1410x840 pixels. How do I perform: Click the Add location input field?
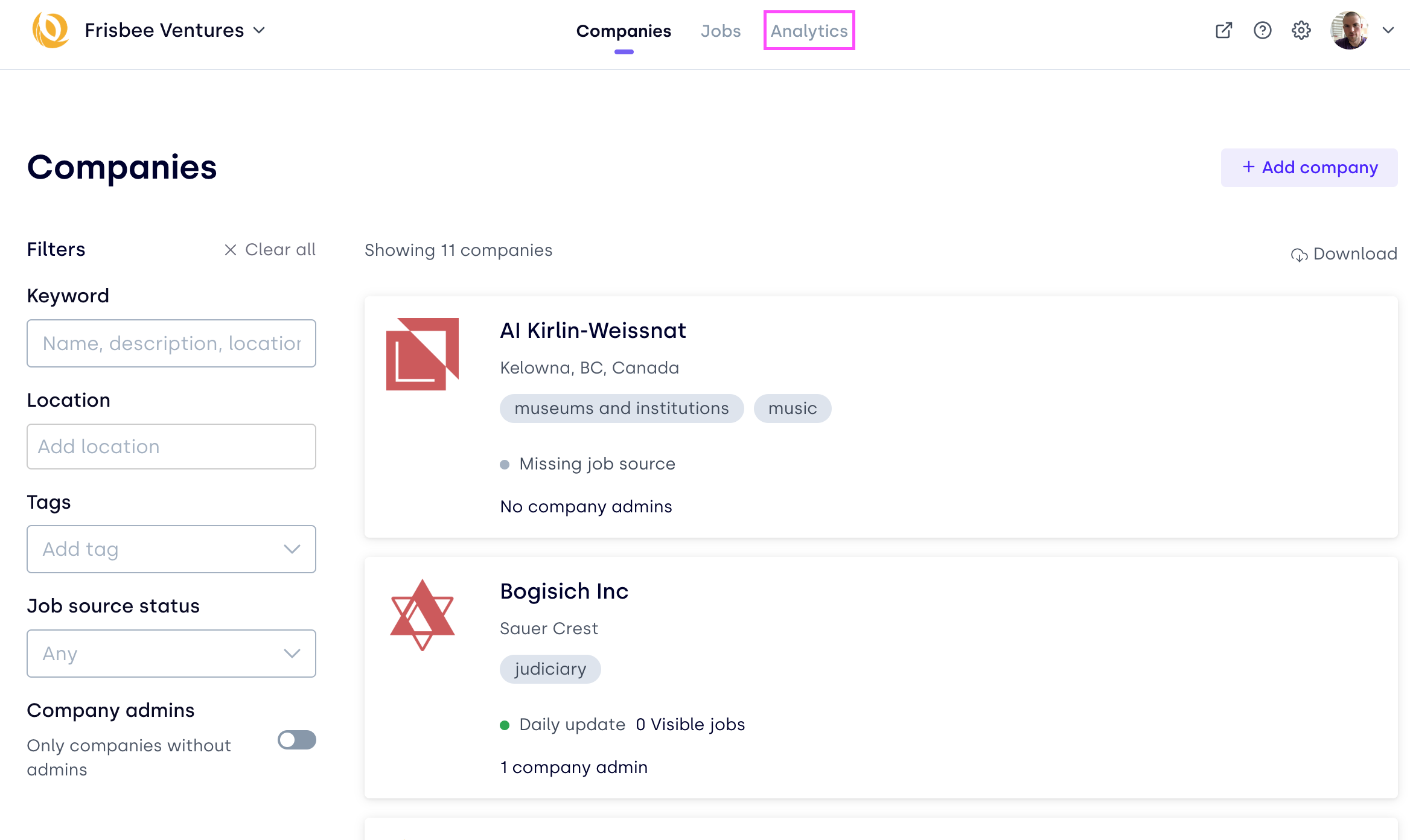click(x=171, y=447)
